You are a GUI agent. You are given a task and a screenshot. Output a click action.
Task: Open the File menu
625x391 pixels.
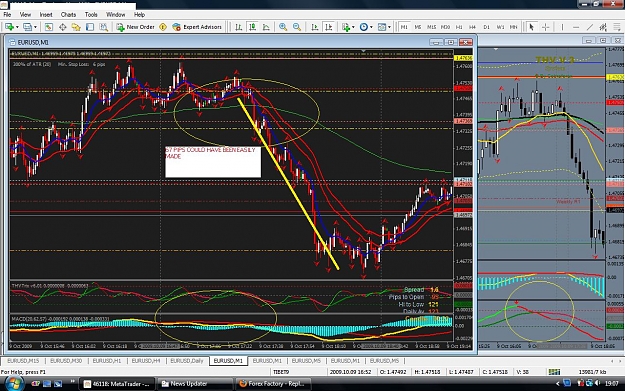click(7, 14)
